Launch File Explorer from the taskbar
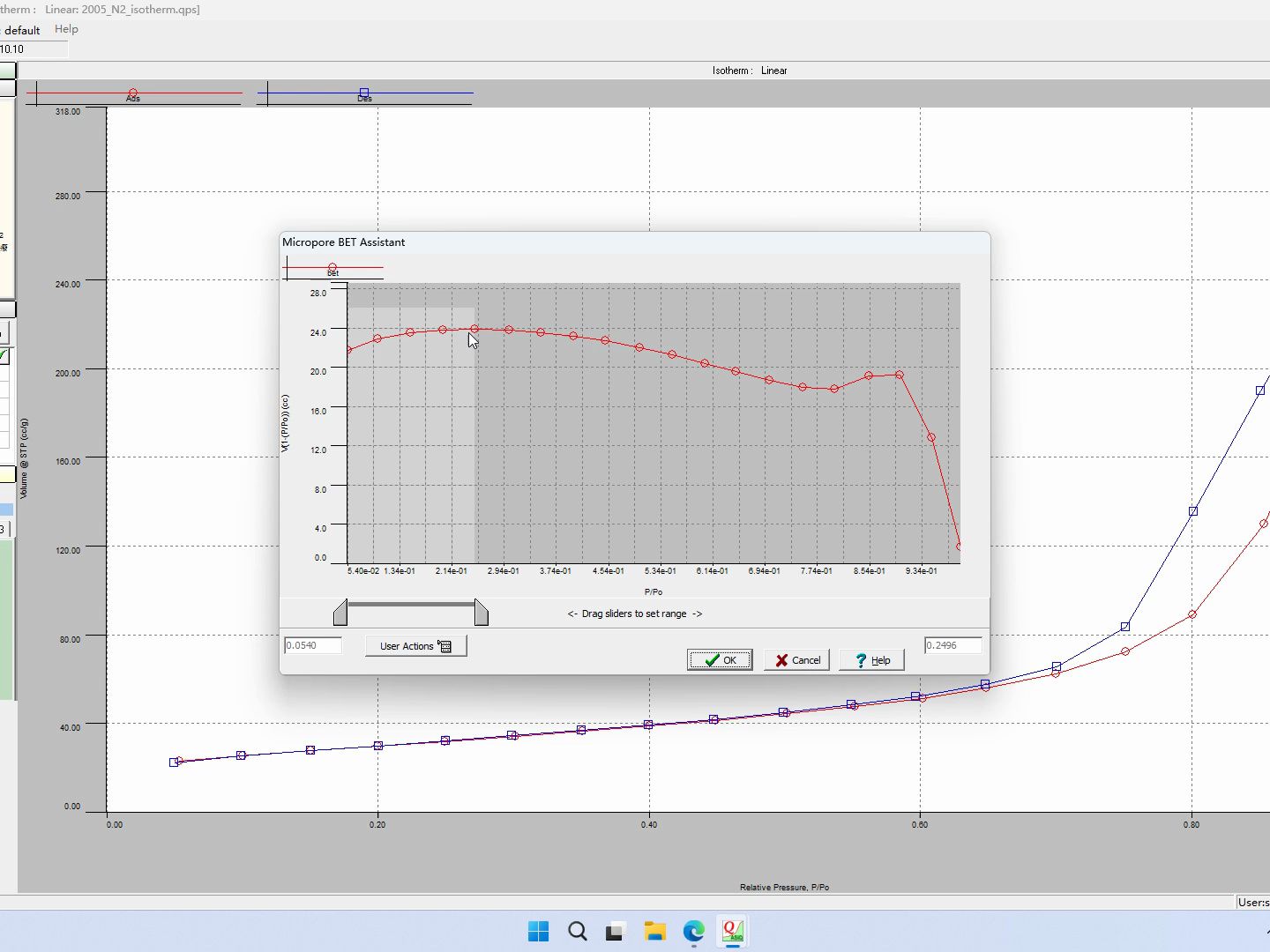The height and width of the screenshot is (952, 1270). point(654,931)
